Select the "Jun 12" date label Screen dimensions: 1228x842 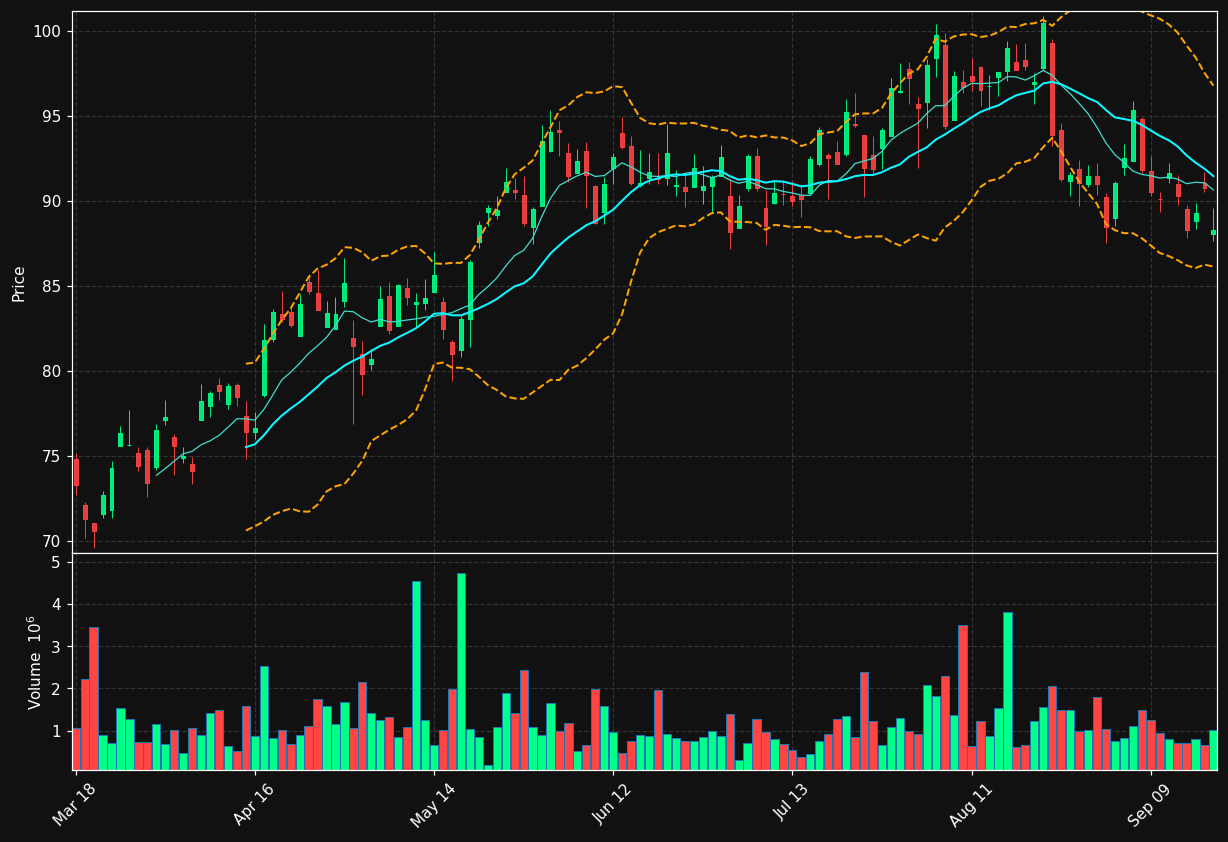point(612,804)
